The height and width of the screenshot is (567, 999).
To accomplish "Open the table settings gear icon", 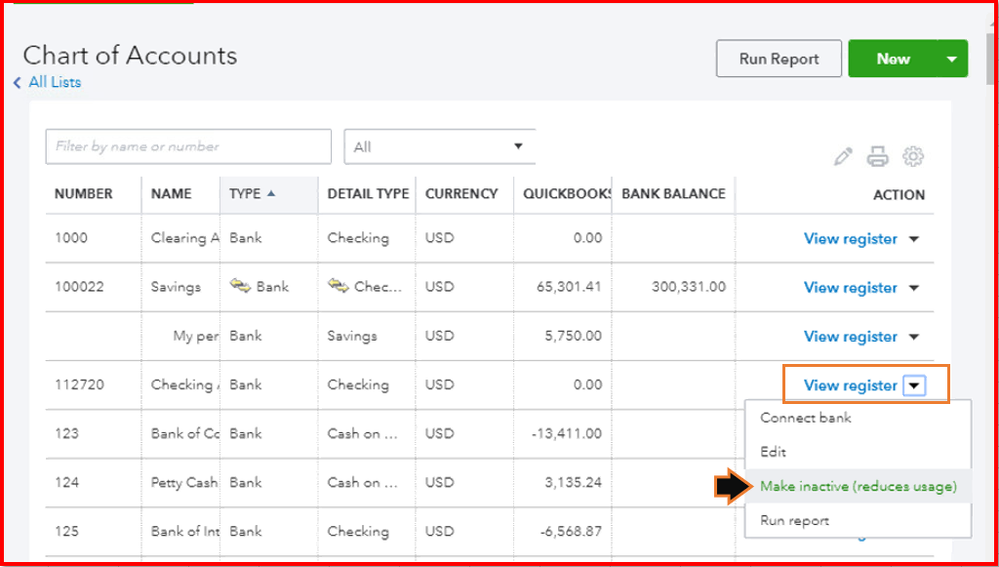I will (912, 157).
